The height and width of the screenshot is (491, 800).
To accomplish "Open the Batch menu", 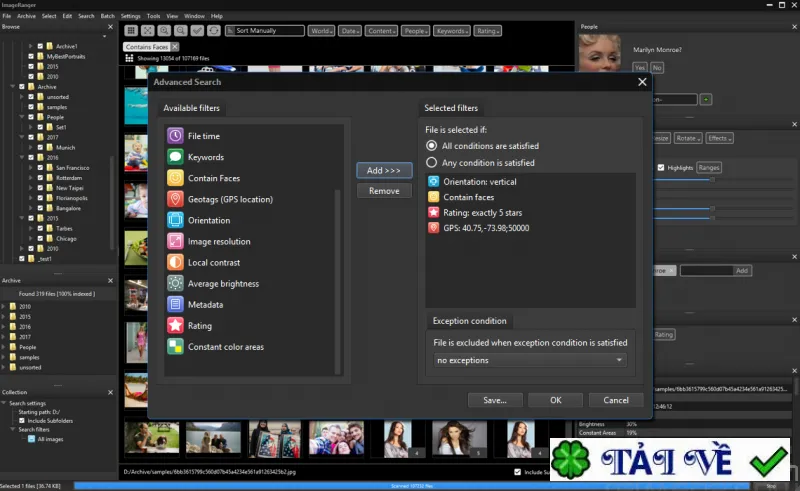I will [x=108, y=16].
